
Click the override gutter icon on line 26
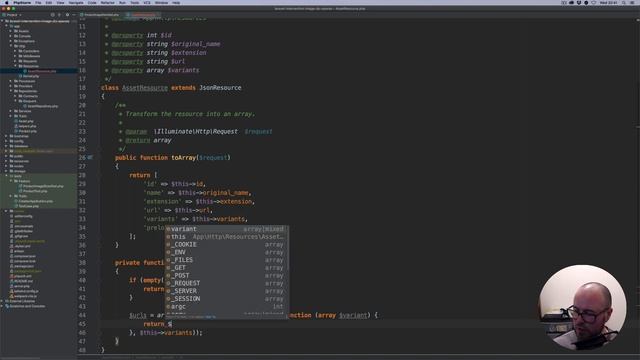(90, 157)
